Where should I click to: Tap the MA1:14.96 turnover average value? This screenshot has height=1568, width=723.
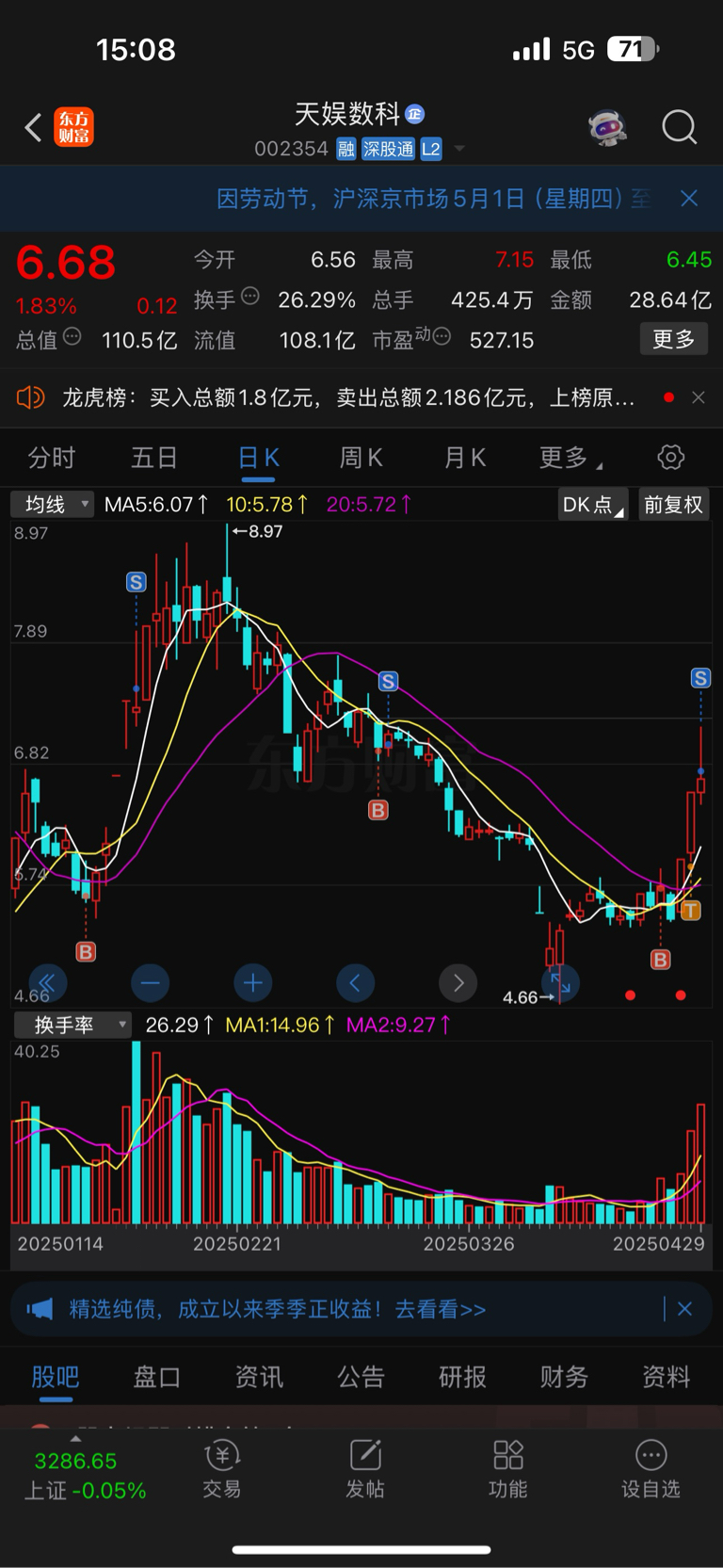click(x=280, y=1025)
